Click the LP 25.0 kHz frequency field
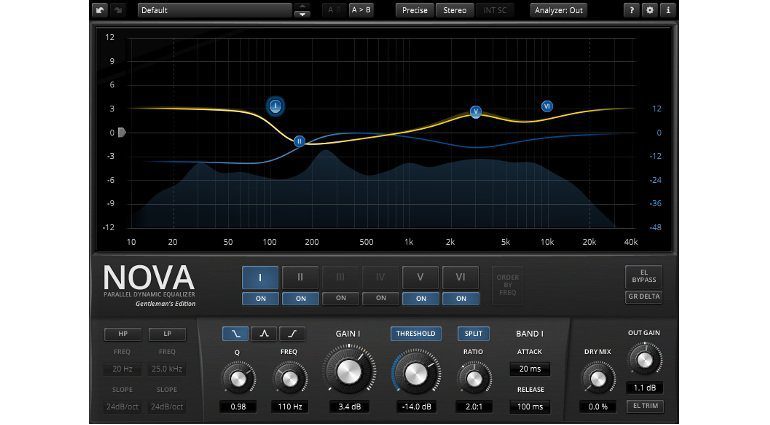 [x=167, y=369]
